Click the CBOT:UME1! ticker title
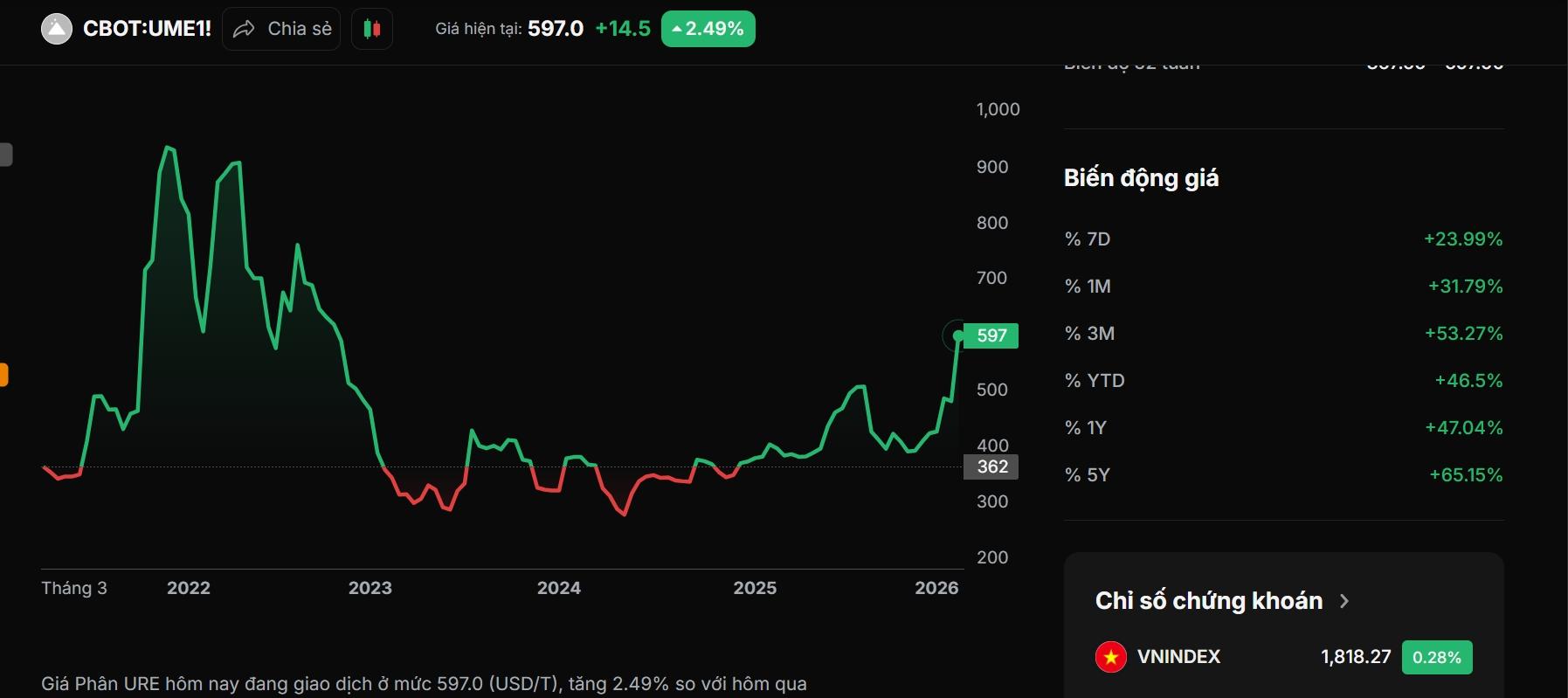Image resolution: width=1568 pixels, height=698 pixels. coord(147,29)
